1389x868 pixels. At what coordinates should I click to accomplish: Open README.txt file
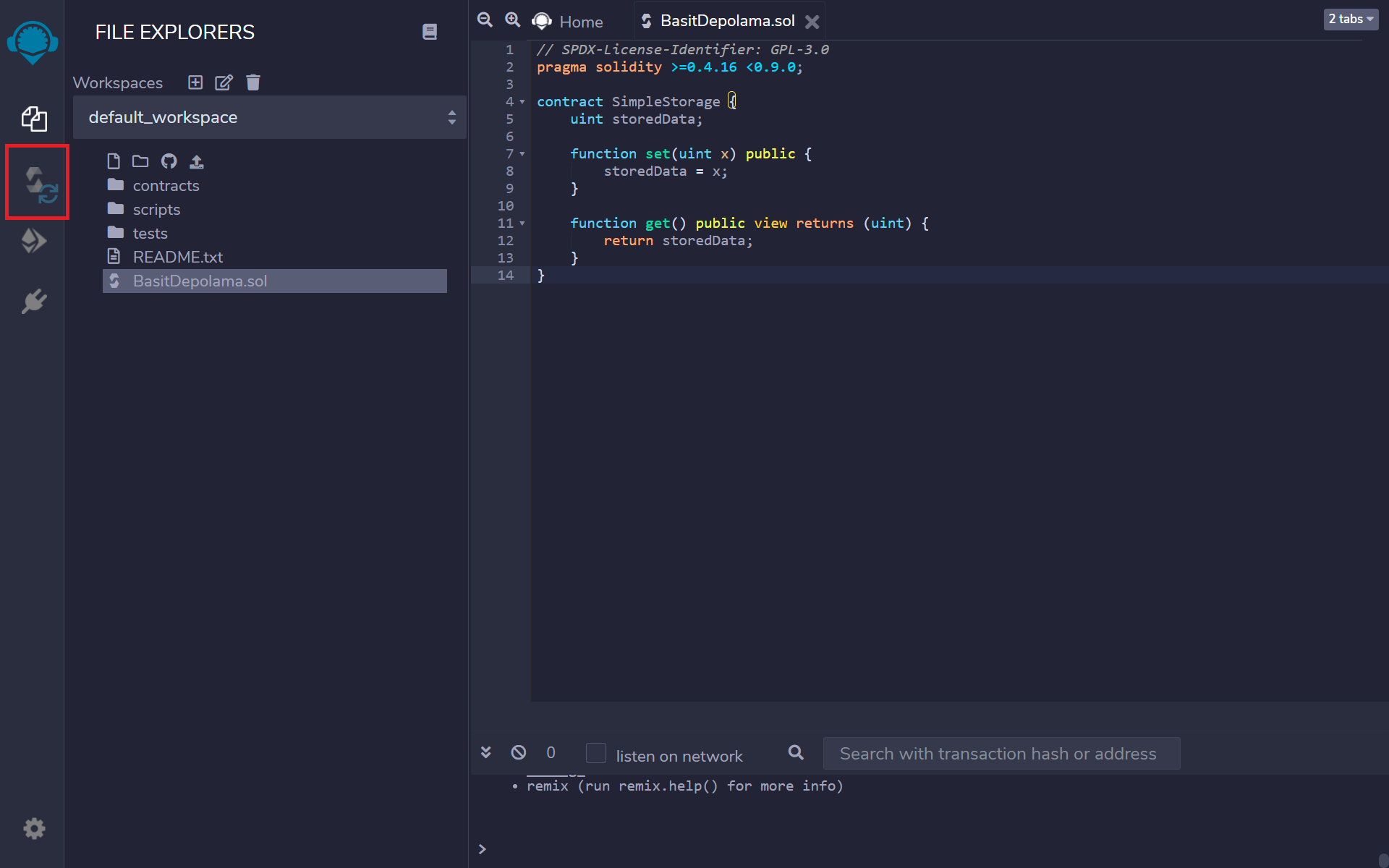(165, 257)
